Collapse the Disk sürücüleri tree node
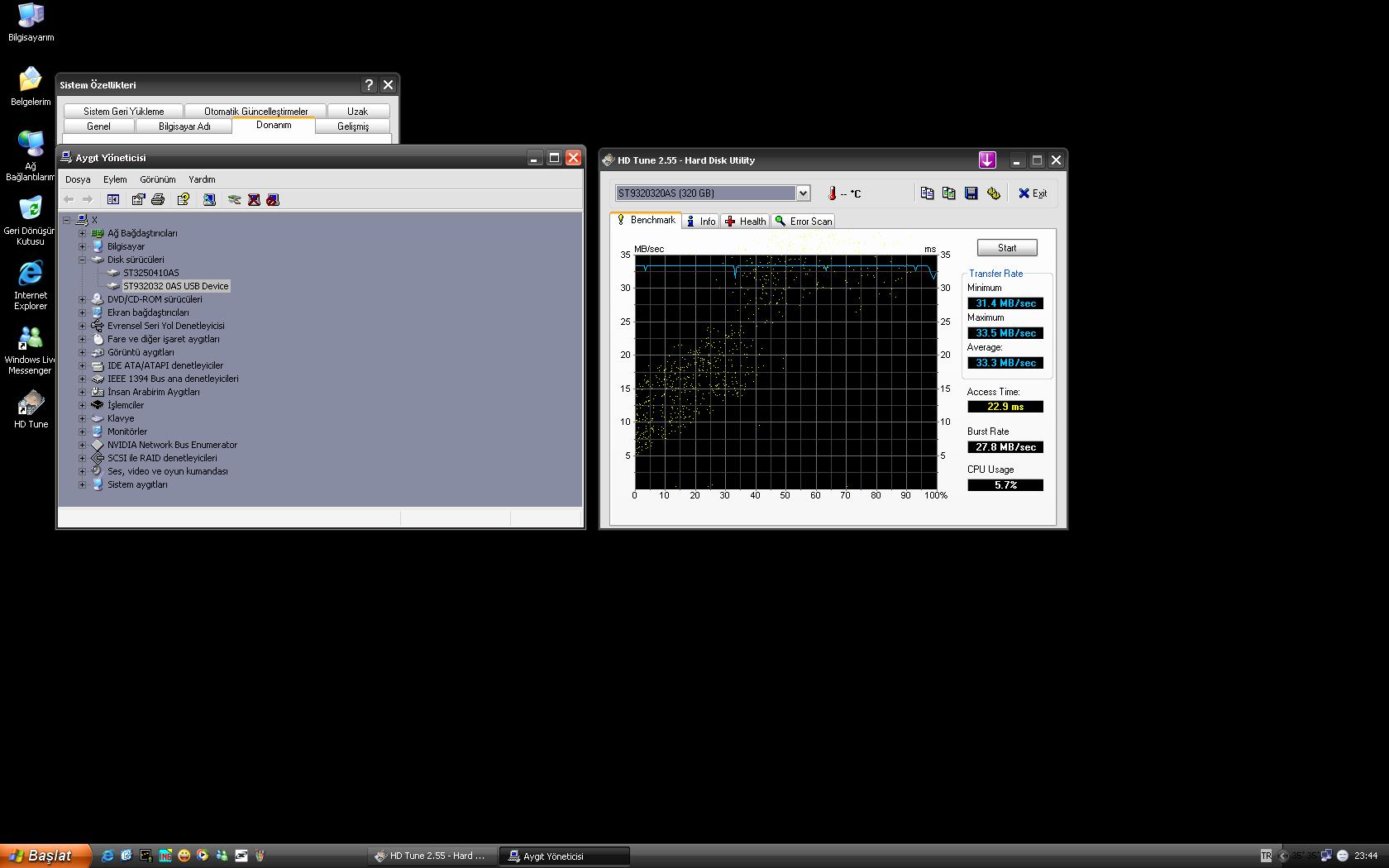The height and width of the screenshot is (868, 1389). 82,260
